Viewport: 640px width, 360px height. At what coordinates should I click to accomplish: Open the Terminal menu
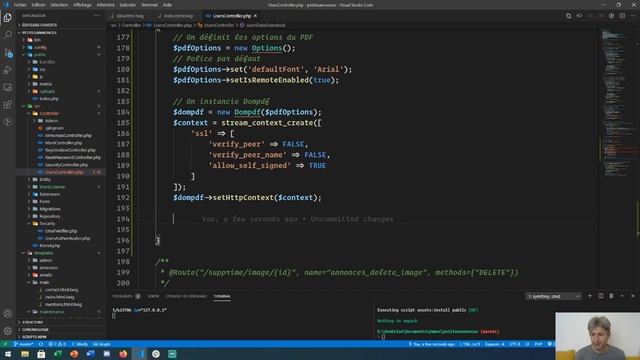click(149, 5)
